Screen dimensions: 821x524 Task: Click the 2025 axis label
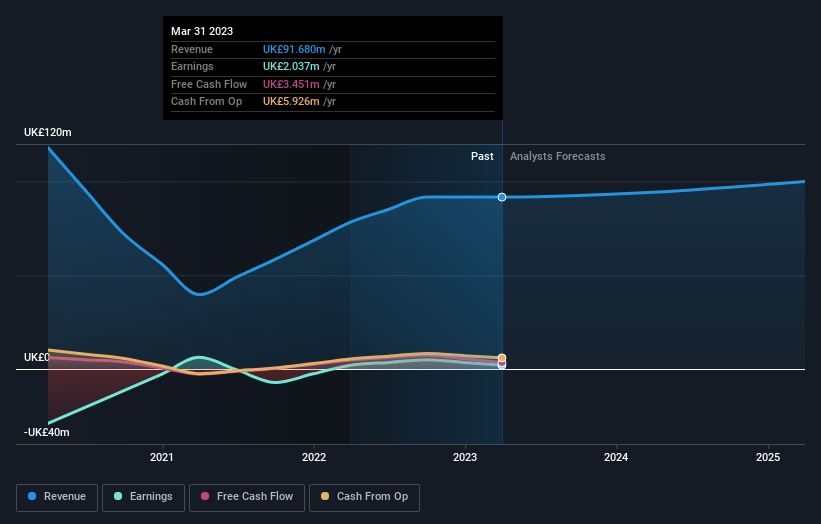pos(768,457)
